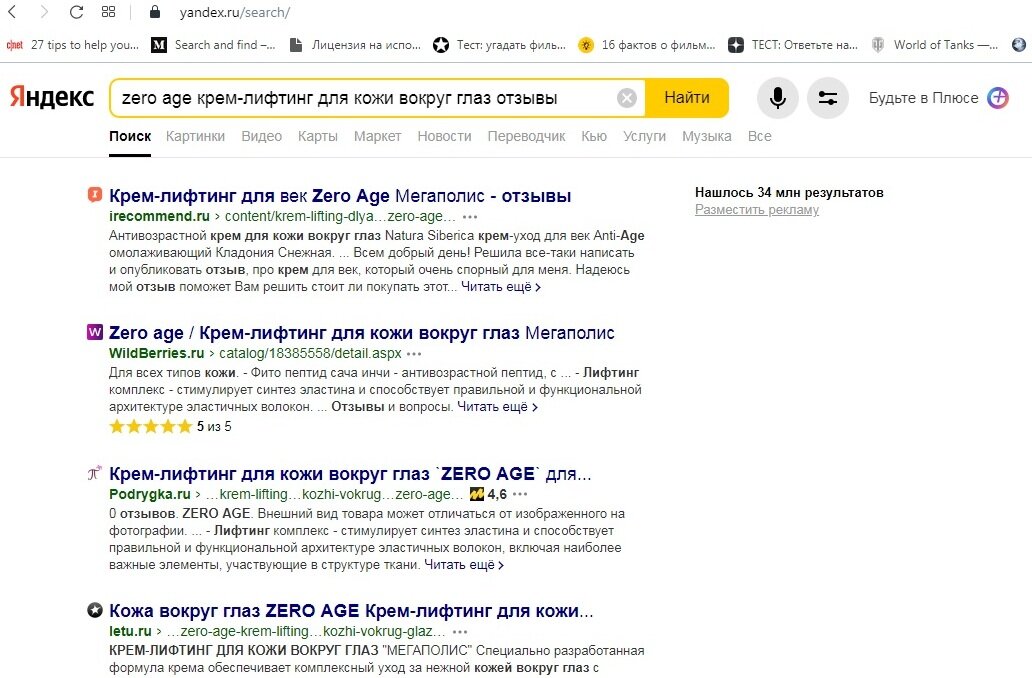Open 'Крем-лифтинг для век Zero Age Мегаполис - отзывы' result
The image size is (1032, 678).
coord(340,196)
